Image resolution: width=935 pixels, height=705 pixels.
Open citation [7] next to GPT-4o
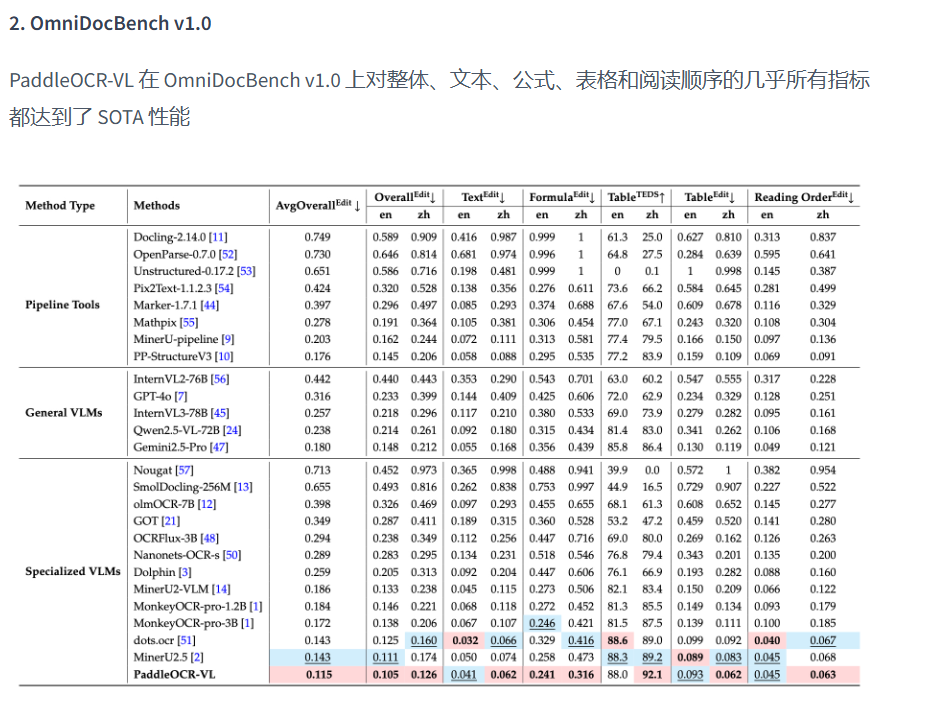pos(181,397)
